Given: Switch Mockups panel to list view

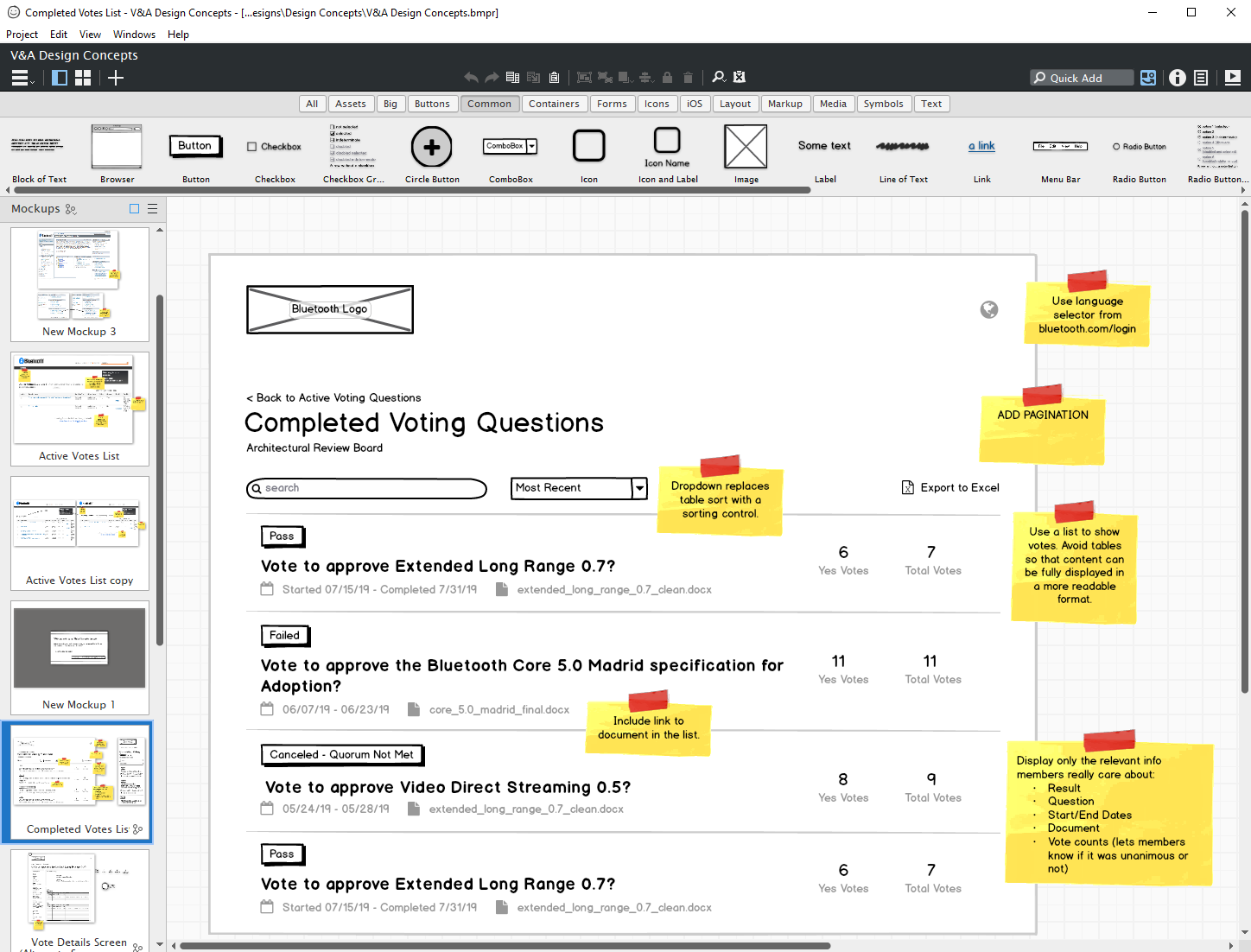Looking at the screenshot, I should (153, 209).
